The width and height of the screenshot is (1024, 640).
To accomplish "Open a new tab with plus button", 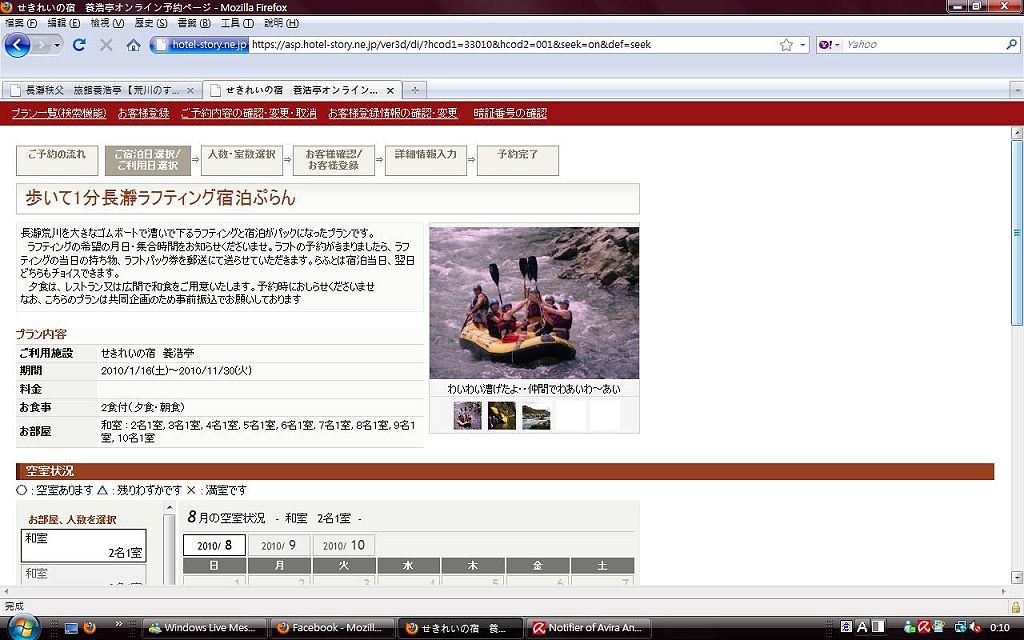I will [415, 90].
